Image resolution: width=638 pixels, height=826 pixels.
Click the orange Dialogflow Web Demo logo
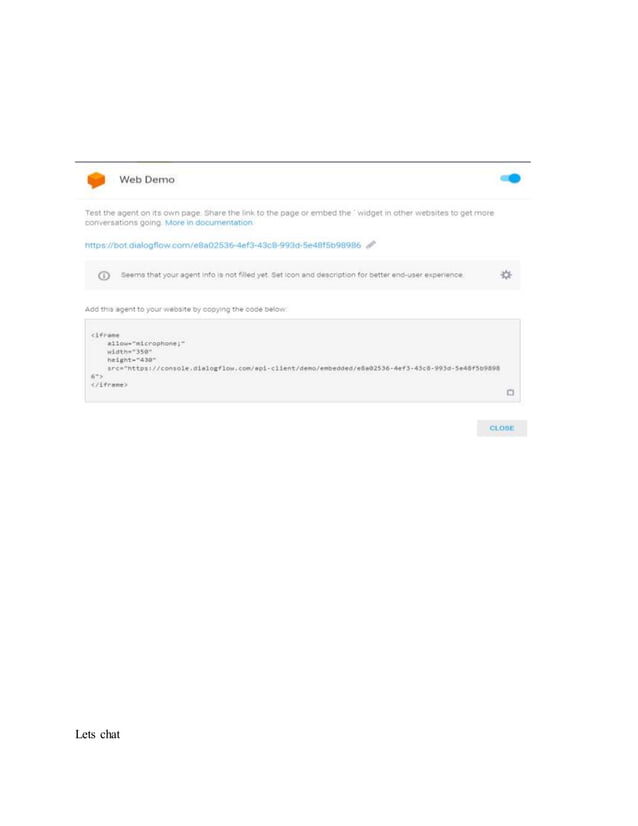pyautogui.click(x=96, y=180)
